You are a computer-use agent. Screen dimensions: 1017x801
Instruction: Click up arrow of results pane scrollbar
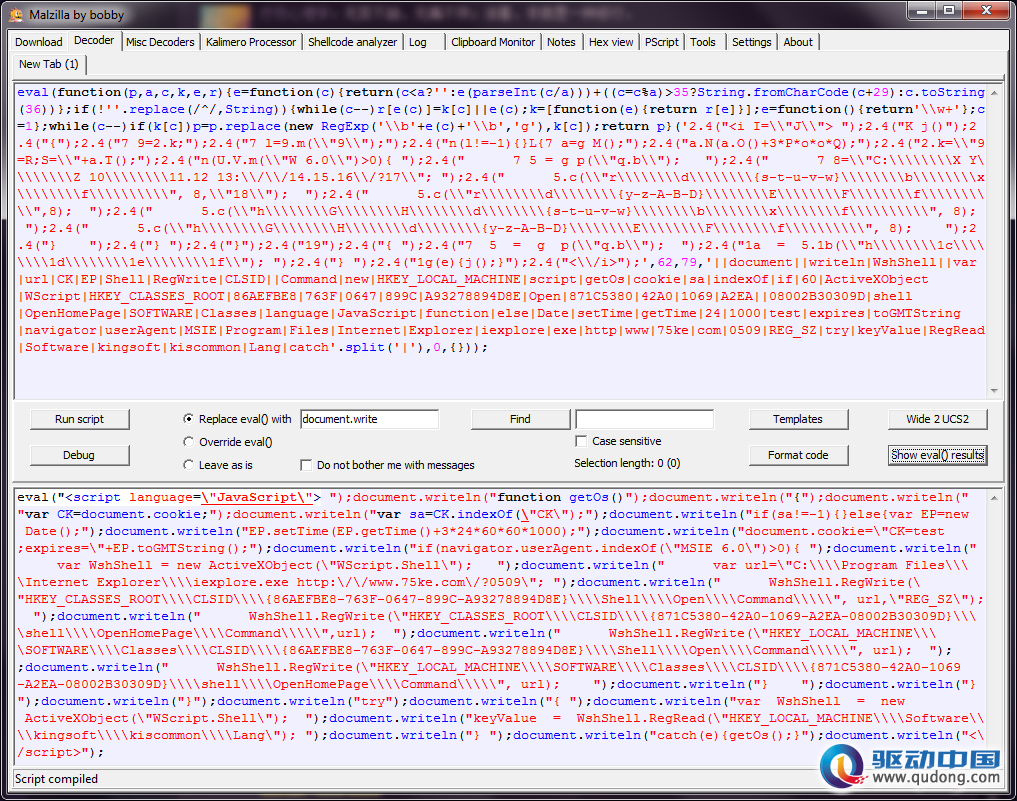994,498
